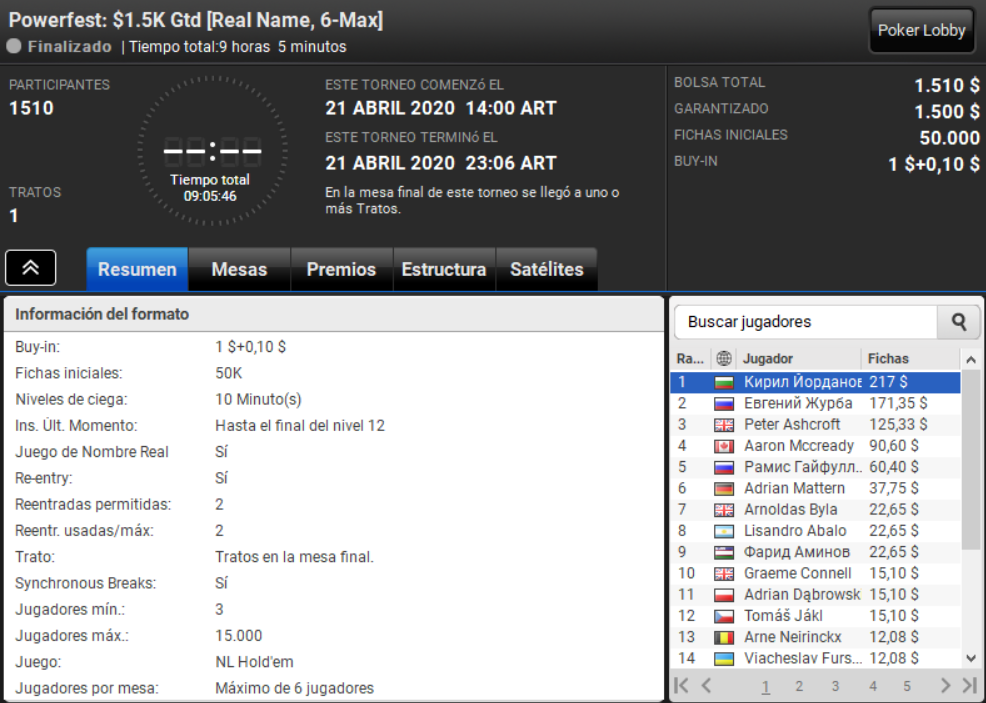986x703 pixels.
Task: Select the Satélites tab
Action: pos(546,269)
